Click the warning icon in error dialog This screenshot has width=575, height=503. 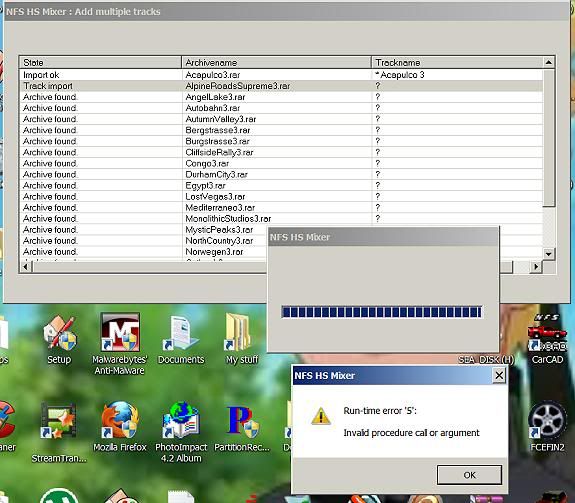pos(321,416)
